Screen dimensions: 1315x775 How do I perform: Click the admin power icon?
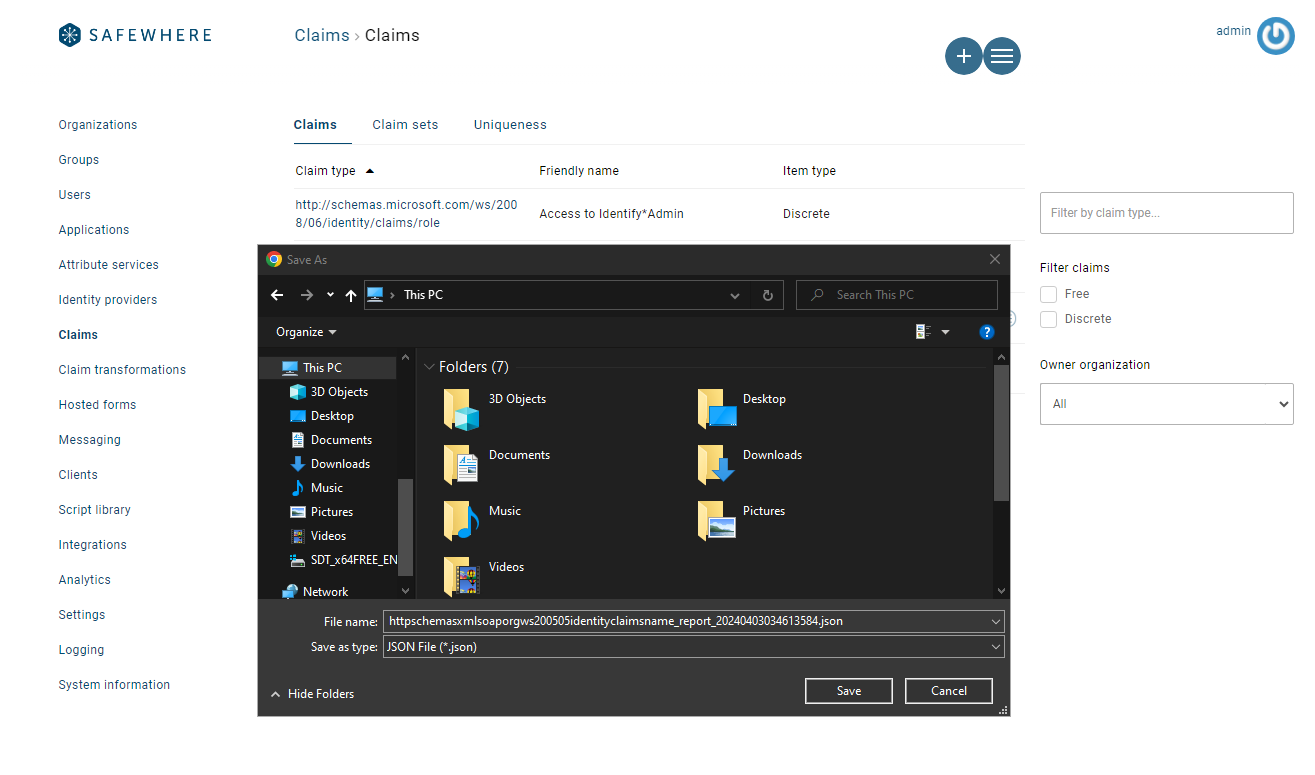(x=1275, y=36)
